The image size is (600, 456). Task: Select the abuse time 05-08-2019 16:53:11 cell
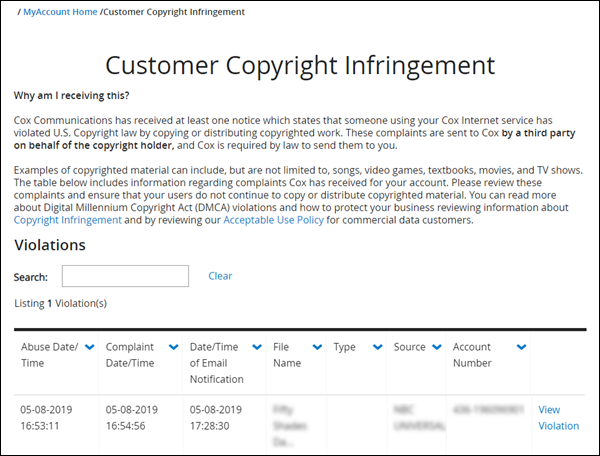tap(46, 418)
